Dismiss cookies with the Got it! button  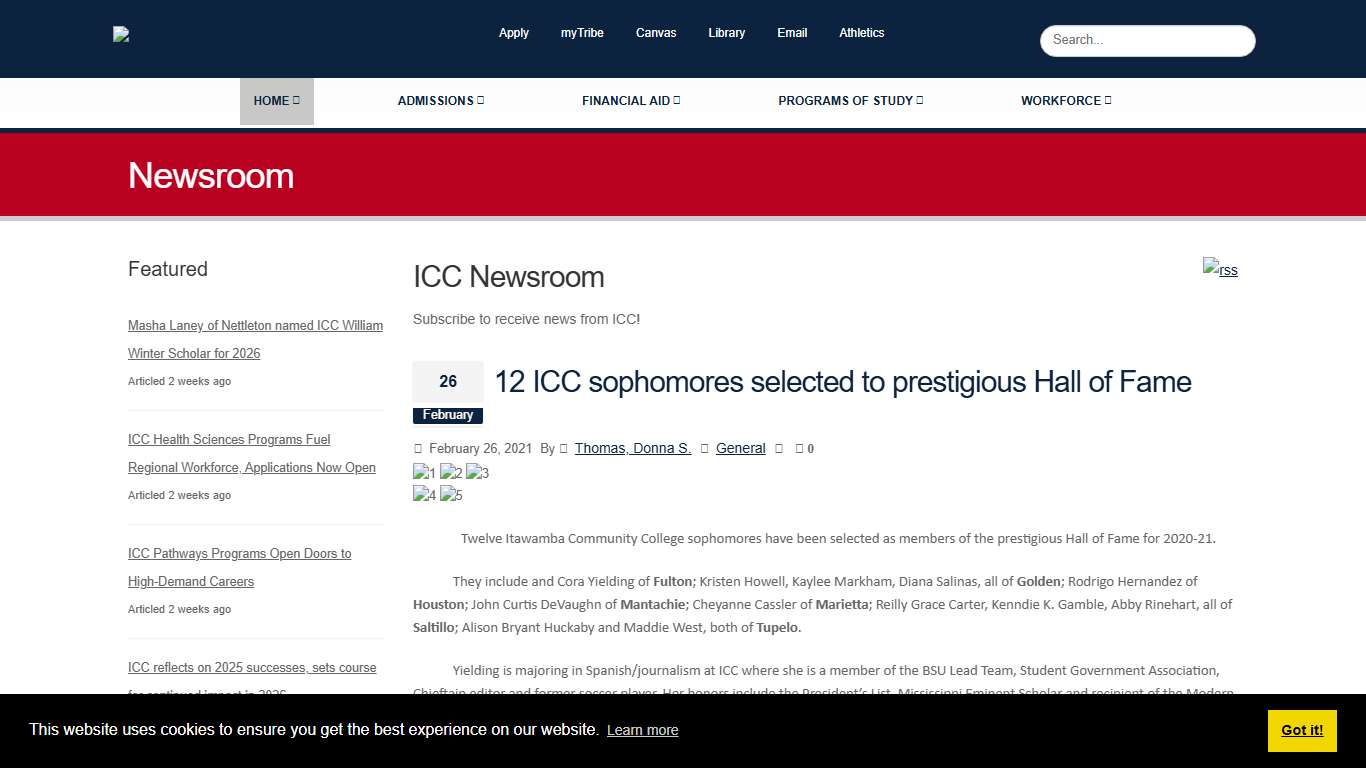(1301, 730)
